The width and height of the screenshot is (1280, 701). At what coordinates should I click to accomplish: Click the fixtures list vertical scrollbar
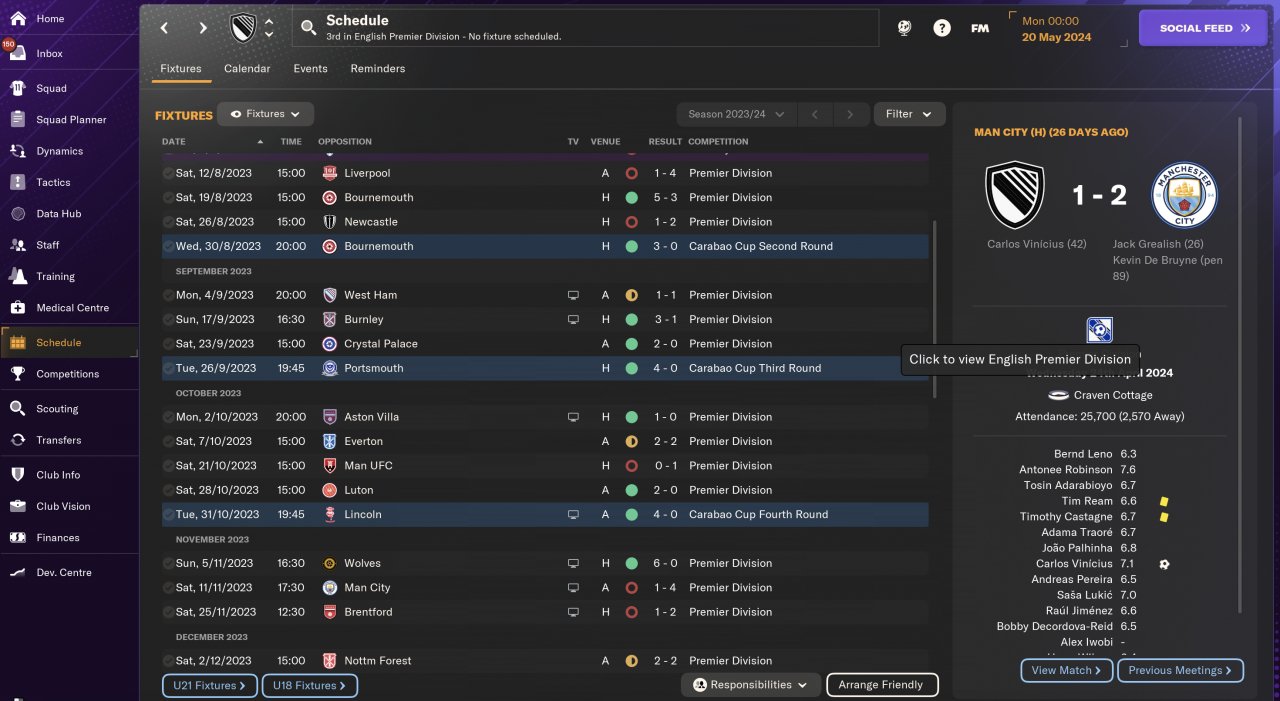pyautogui.click(x=935, y=310)
